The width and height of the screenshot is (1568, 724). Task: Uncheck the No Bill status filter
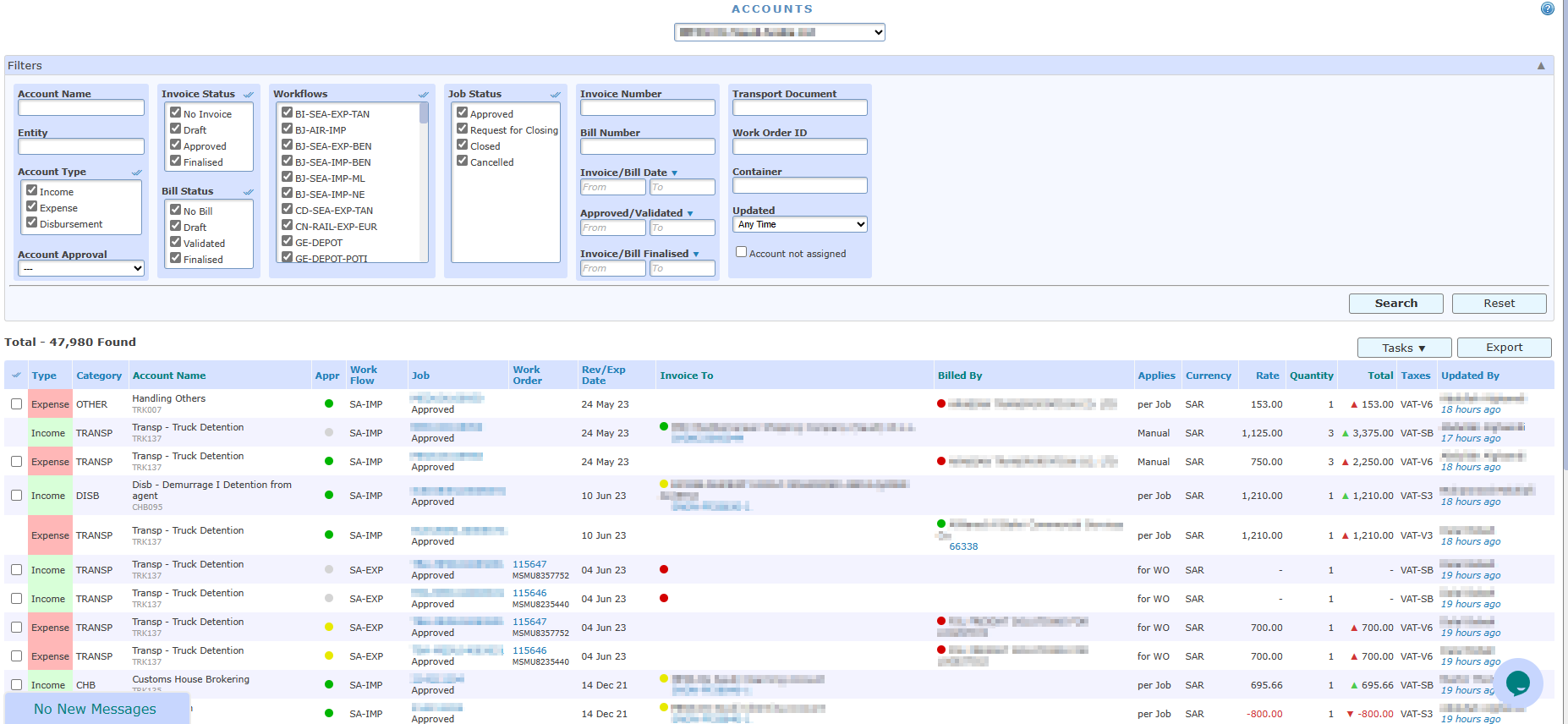tap(176, 210)
